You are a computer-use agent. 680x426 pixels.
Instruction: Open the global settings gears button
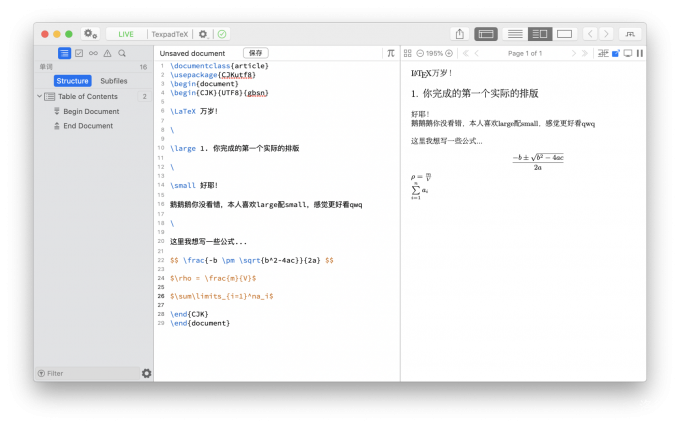click(90, 34)
